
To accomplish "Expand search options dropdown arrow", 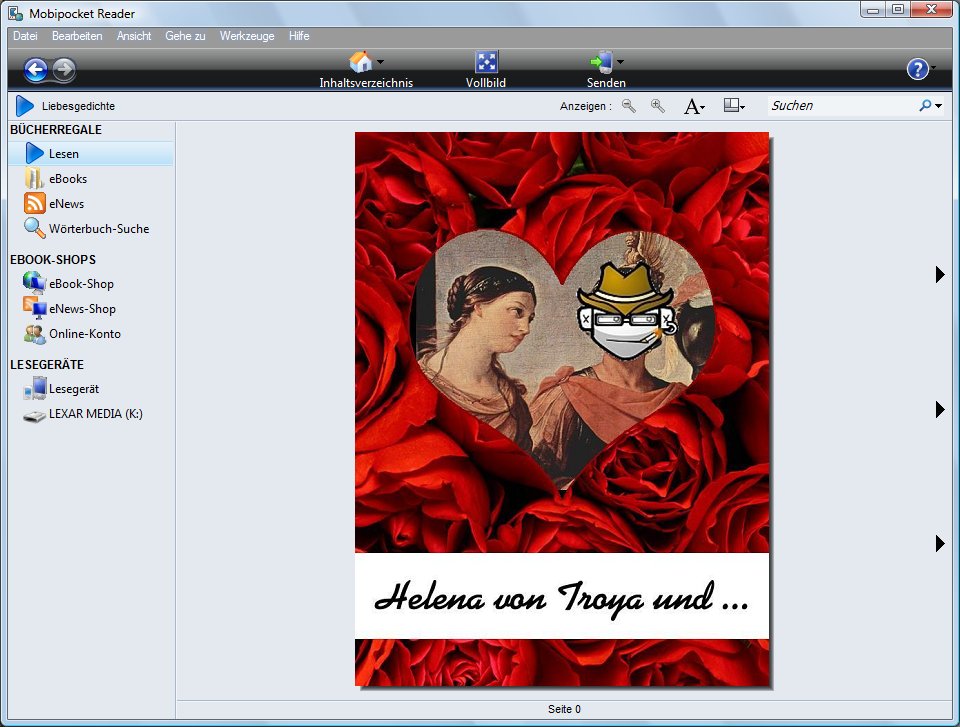I will 938,106.
